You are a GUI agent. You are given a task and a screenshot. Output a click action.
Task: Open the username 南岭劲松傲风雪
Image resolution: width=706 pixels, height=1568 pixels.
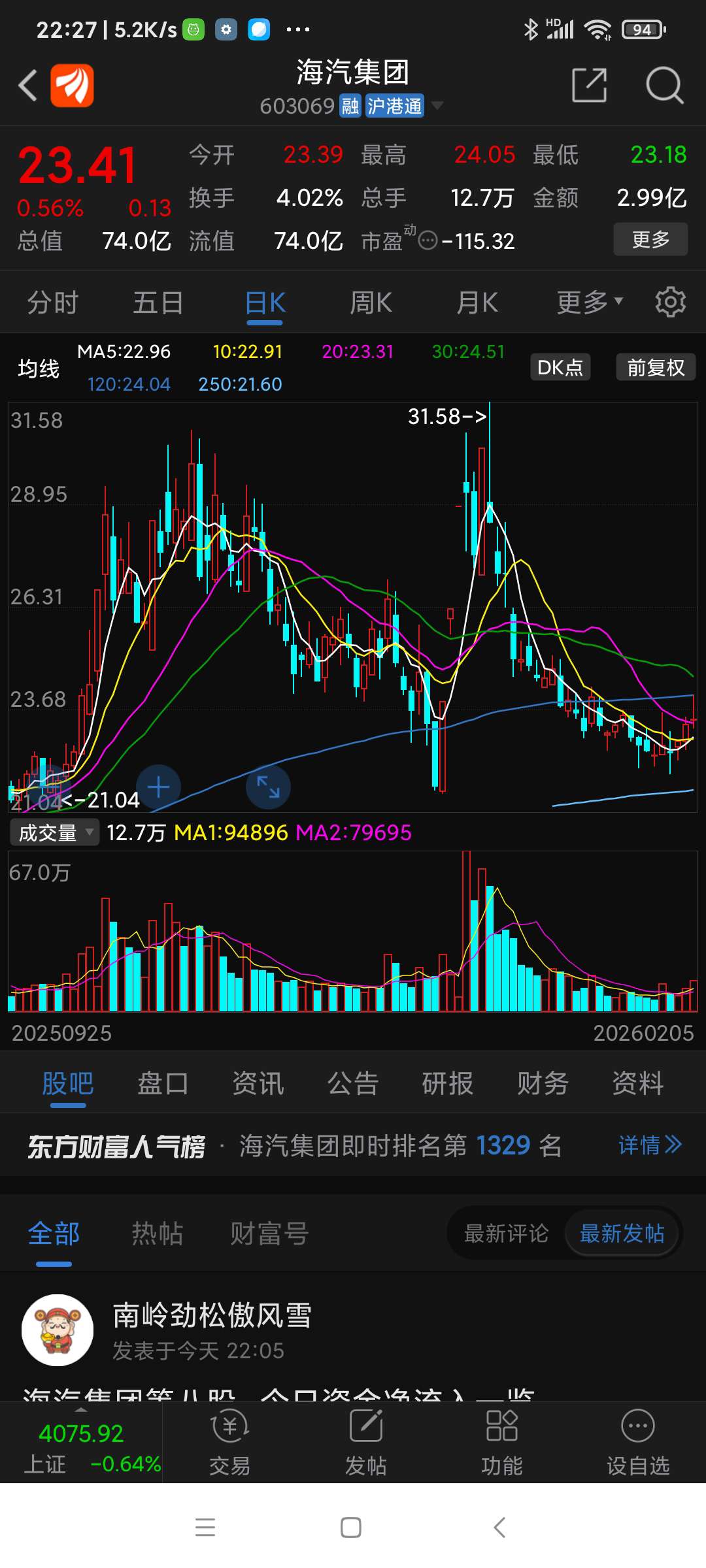(212, 1315)
